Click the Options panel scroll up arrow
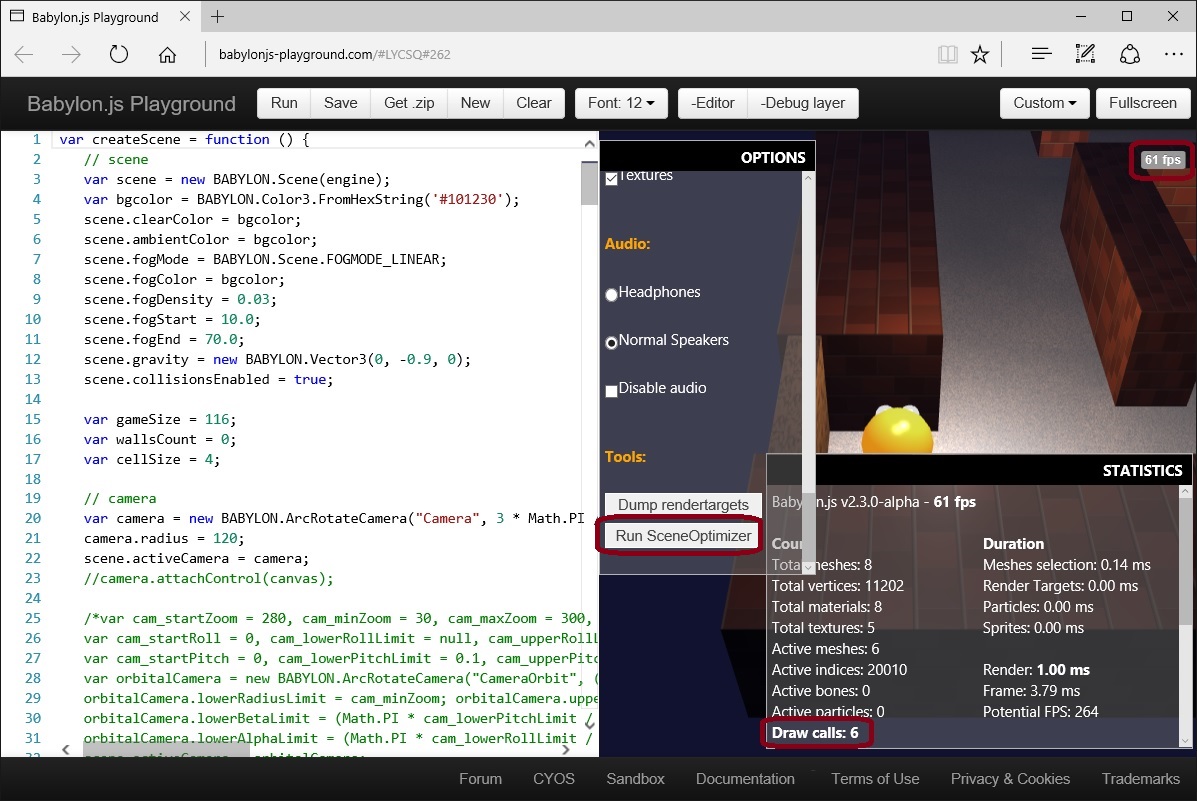Viewport: 1197px width, 801px height. (x=808, y=177)
